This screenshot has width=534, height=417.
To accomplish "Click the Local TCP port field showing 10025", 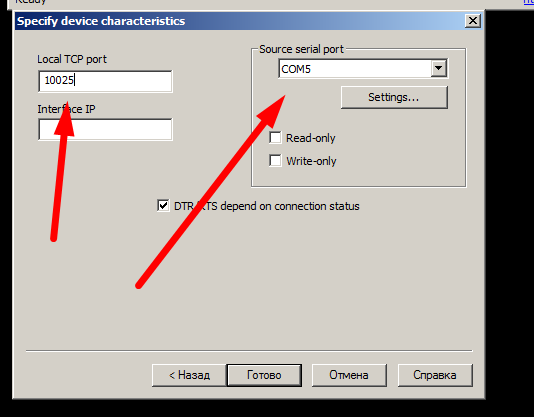I will tap(106, 81).
